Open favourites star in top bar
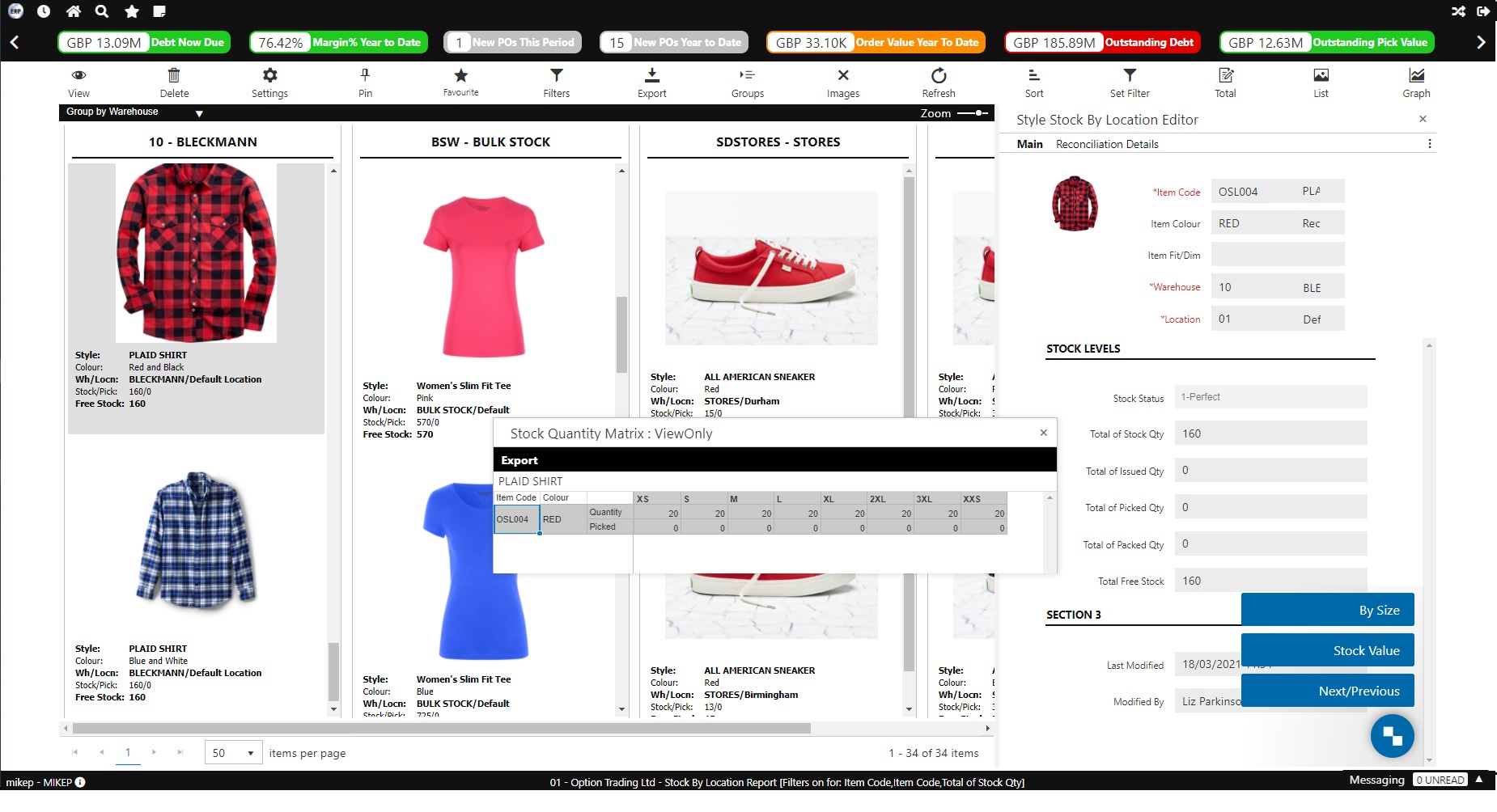This screenshot has height=812, width=1497. pos(131,11)
